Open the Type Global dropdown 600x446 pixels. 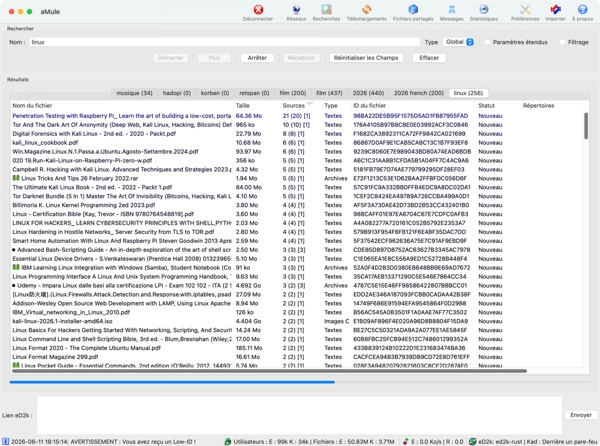[x=458, y=42]
